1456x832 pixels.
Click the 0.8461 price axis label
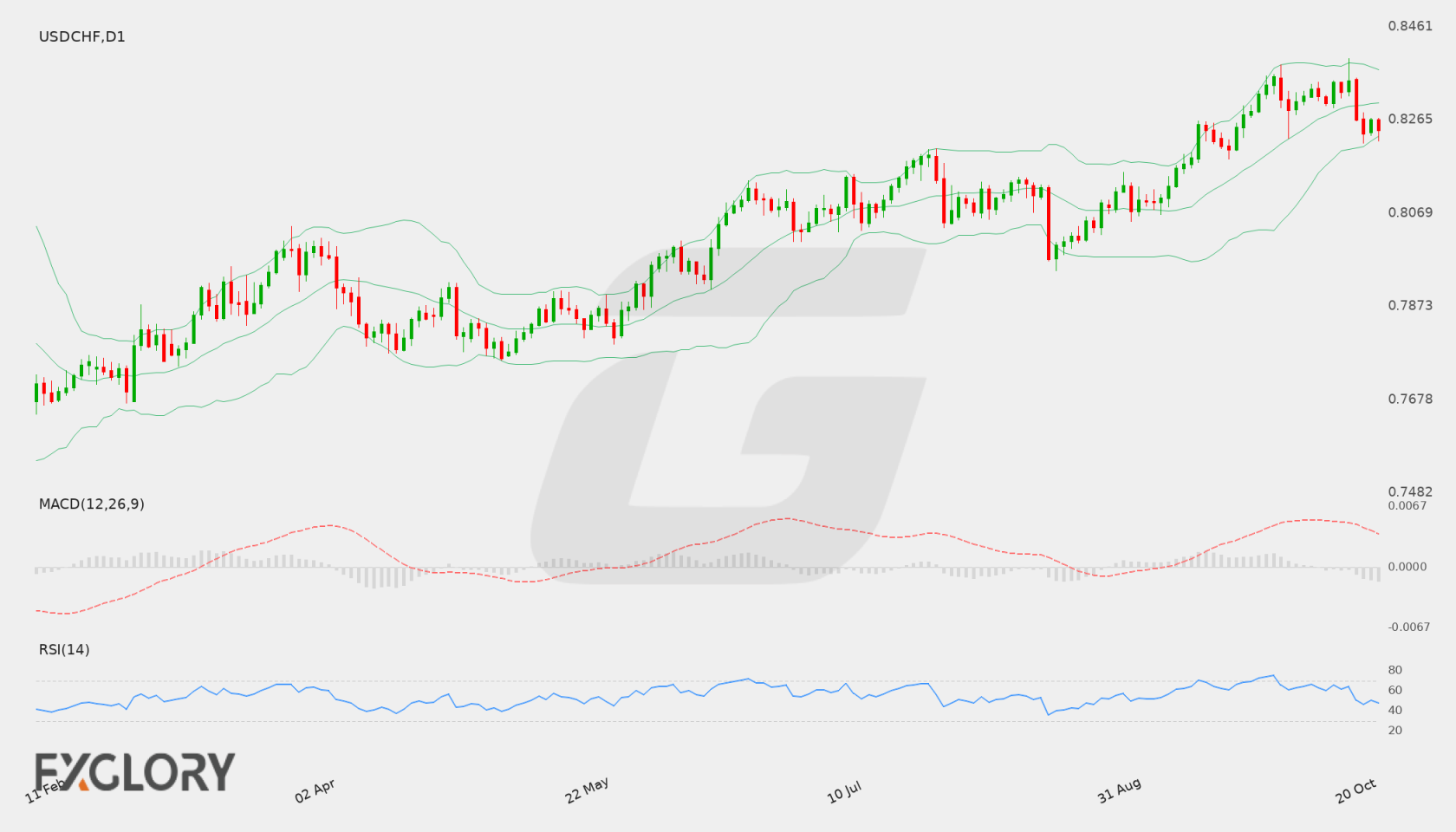1410,26
